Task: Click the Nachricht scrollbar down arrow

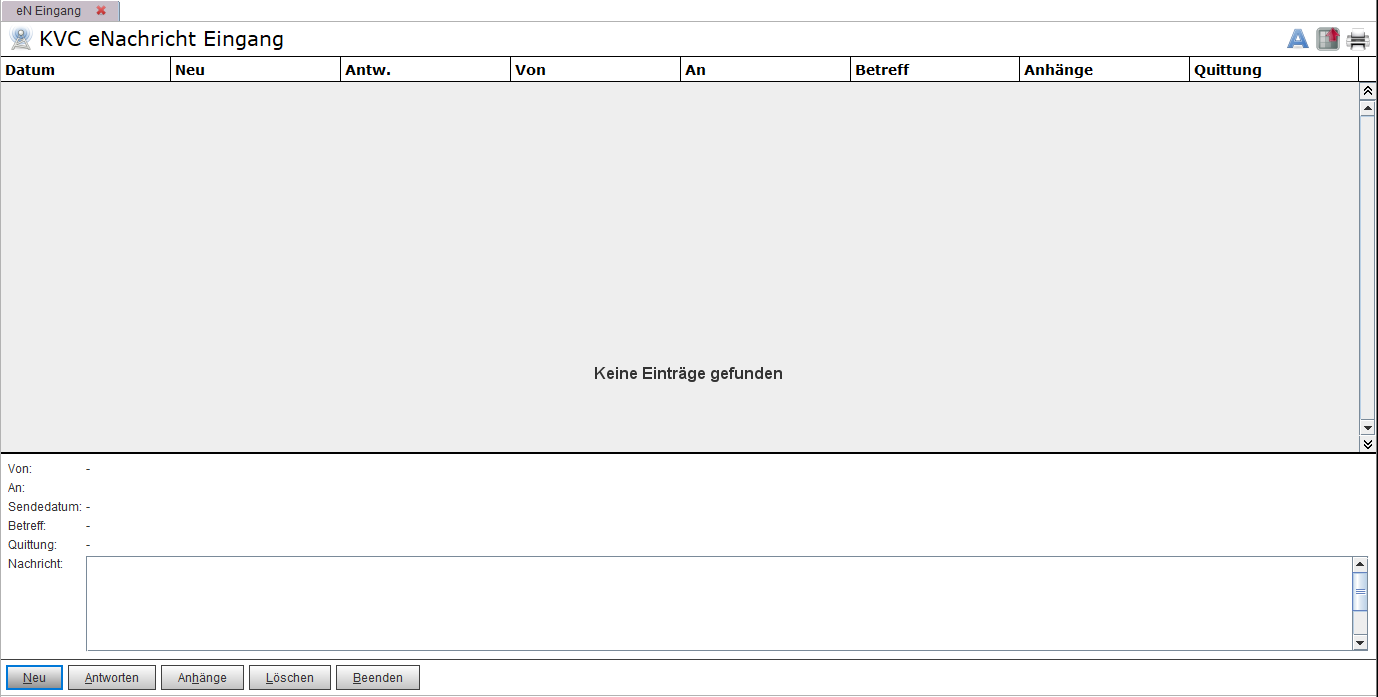Action: click(x=1360, y=643)
